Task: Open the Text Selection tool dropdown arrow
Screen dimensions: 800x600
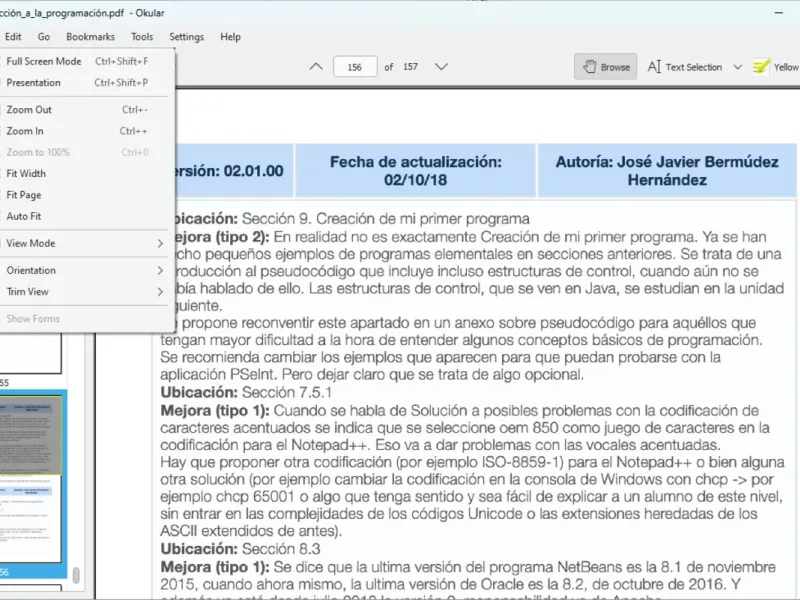Action: 737,67
